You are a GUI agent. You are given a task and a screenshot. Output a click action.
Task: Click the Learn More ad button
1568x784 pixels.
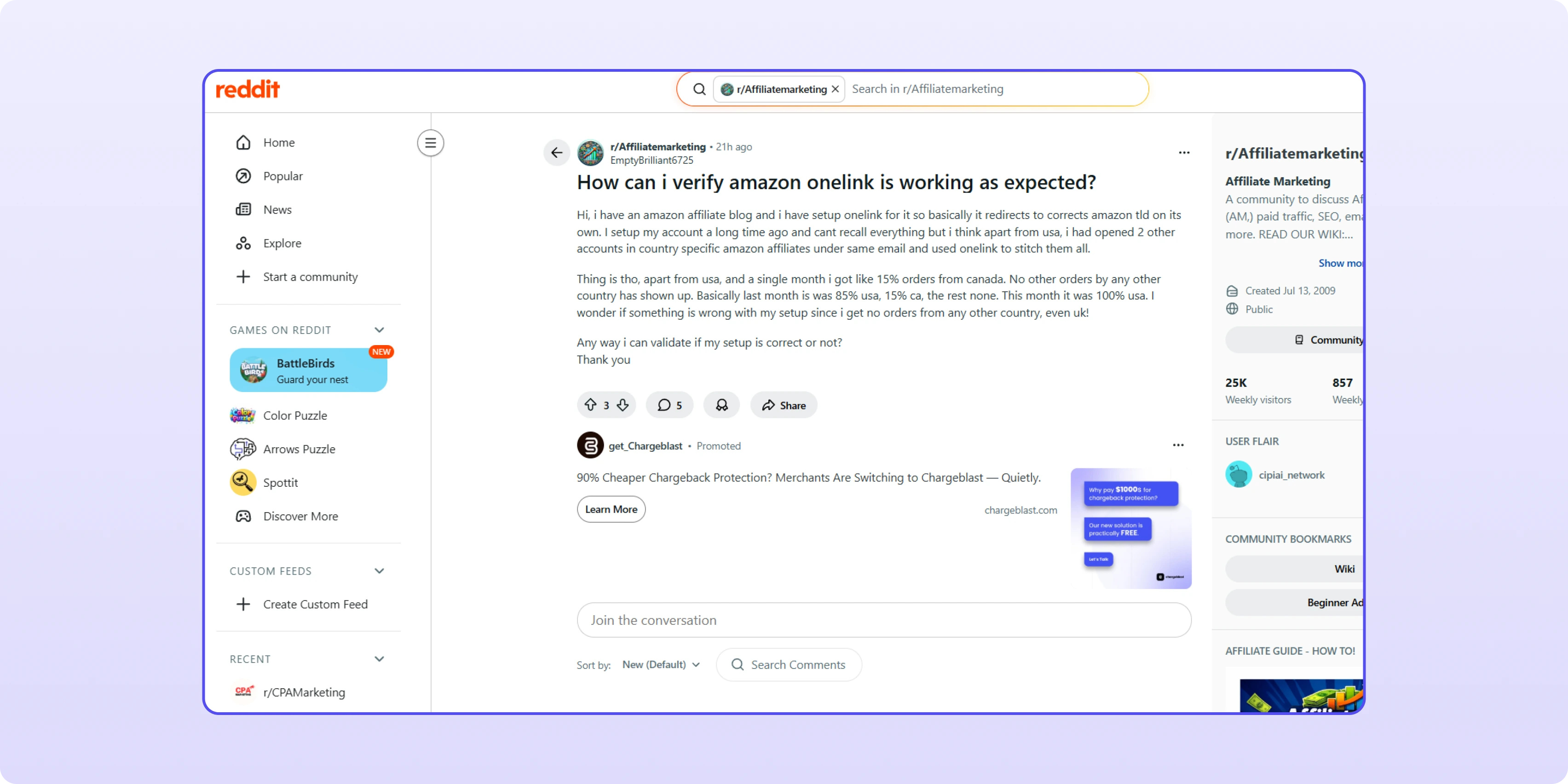point(611,509)
